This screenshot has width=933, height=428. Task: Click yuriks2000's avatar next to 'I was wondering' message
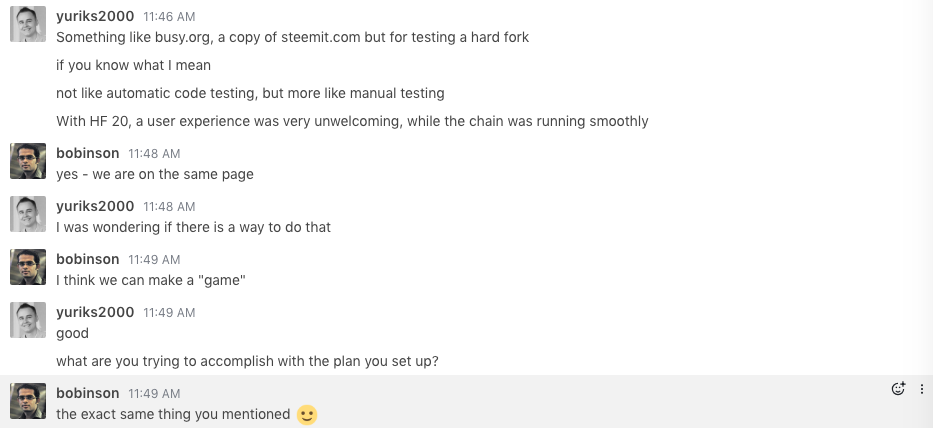[x=28, y=214]
